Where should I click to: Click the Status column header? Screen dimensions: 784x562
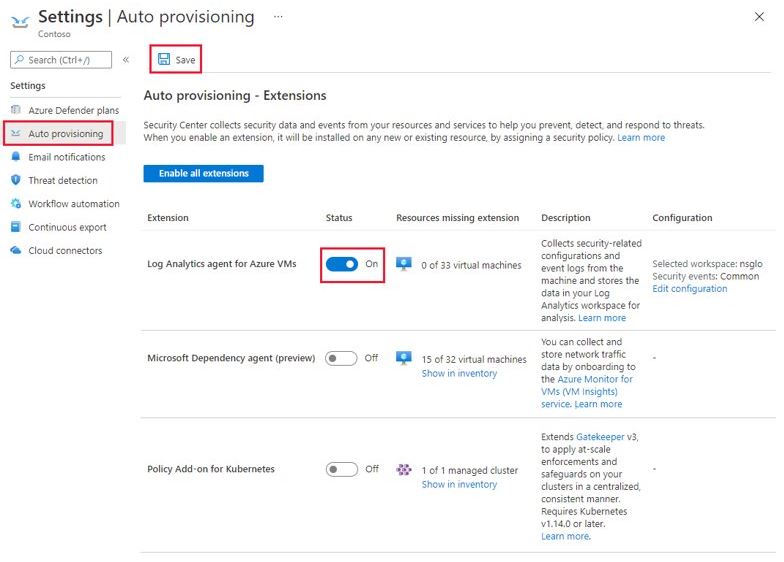click(x=339, y=218)
